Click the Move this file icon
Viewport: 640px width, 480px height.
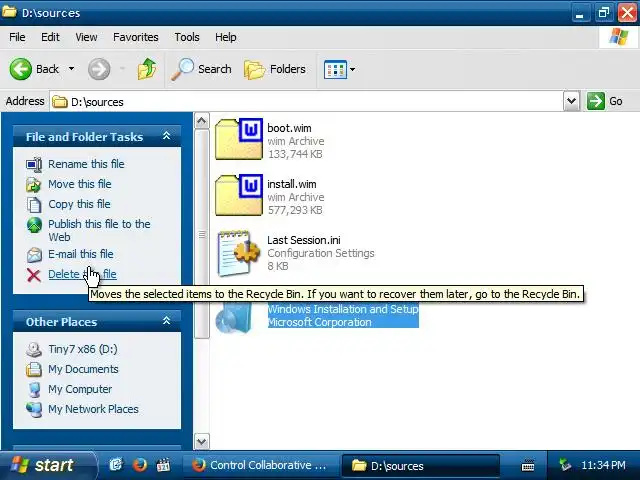coord(34,184)
